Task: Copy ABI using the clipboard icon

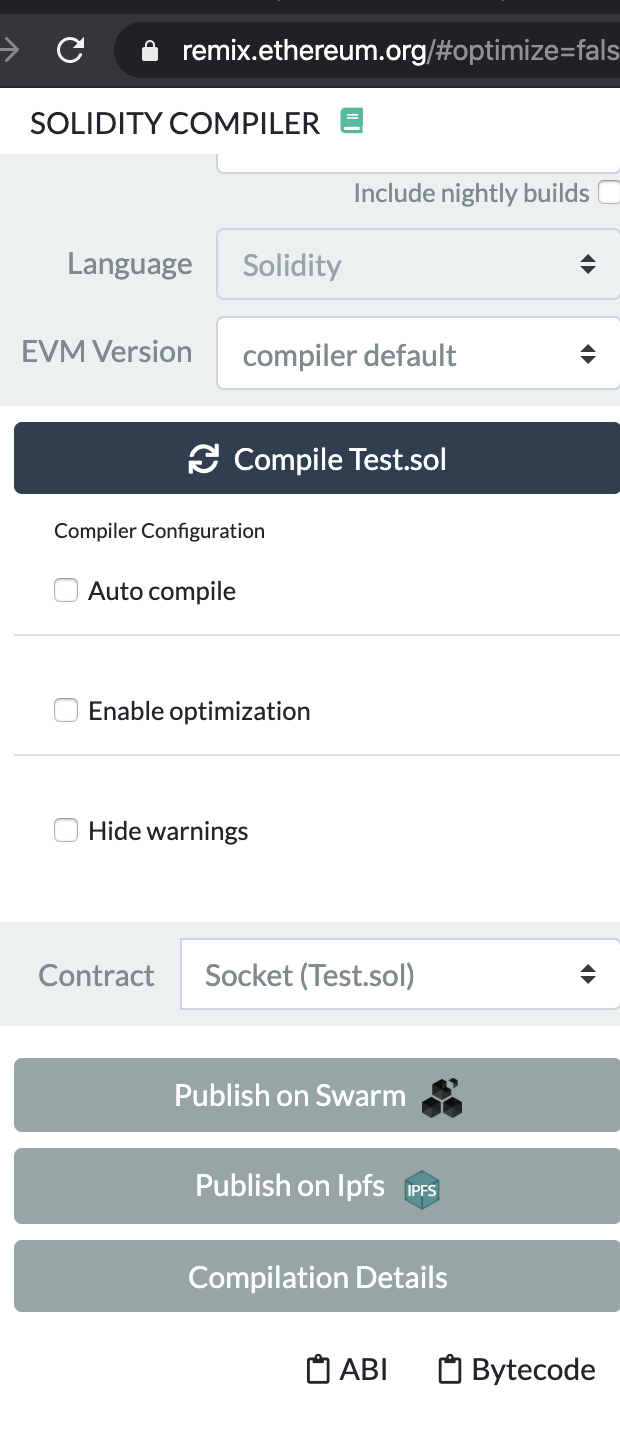Action: click(x=318, y=1369)
